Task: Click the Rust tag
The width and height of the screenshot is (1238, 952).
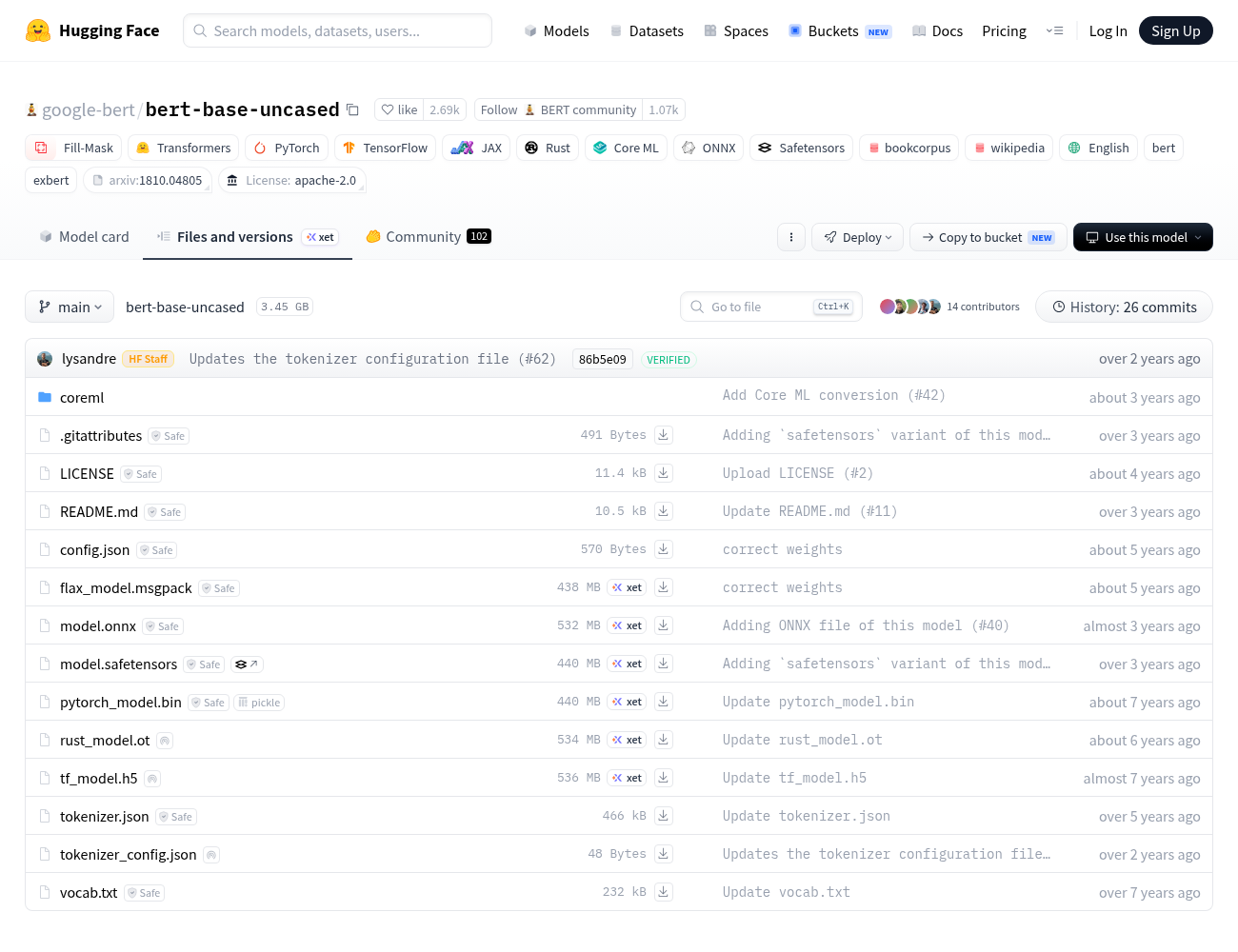Action: pyautogui.click(x=548, y=148)
